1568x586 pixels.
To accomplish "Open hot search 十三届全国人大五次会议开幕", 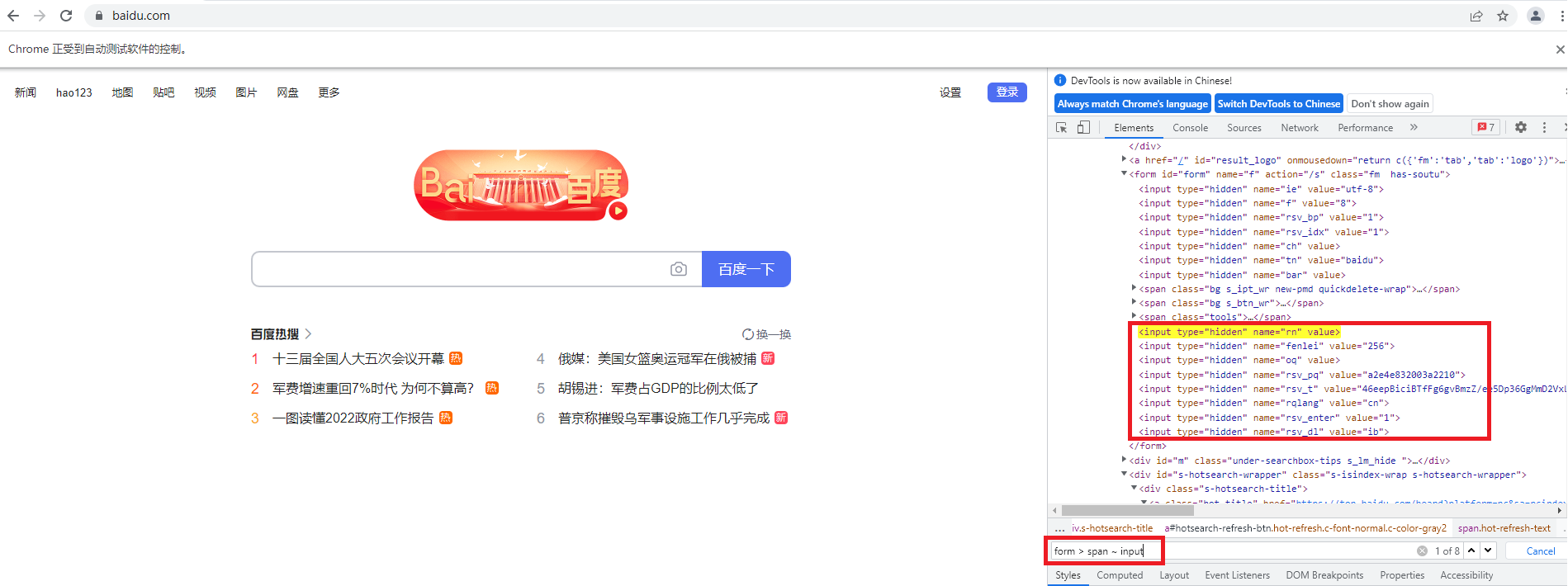I will click(358, 358).
